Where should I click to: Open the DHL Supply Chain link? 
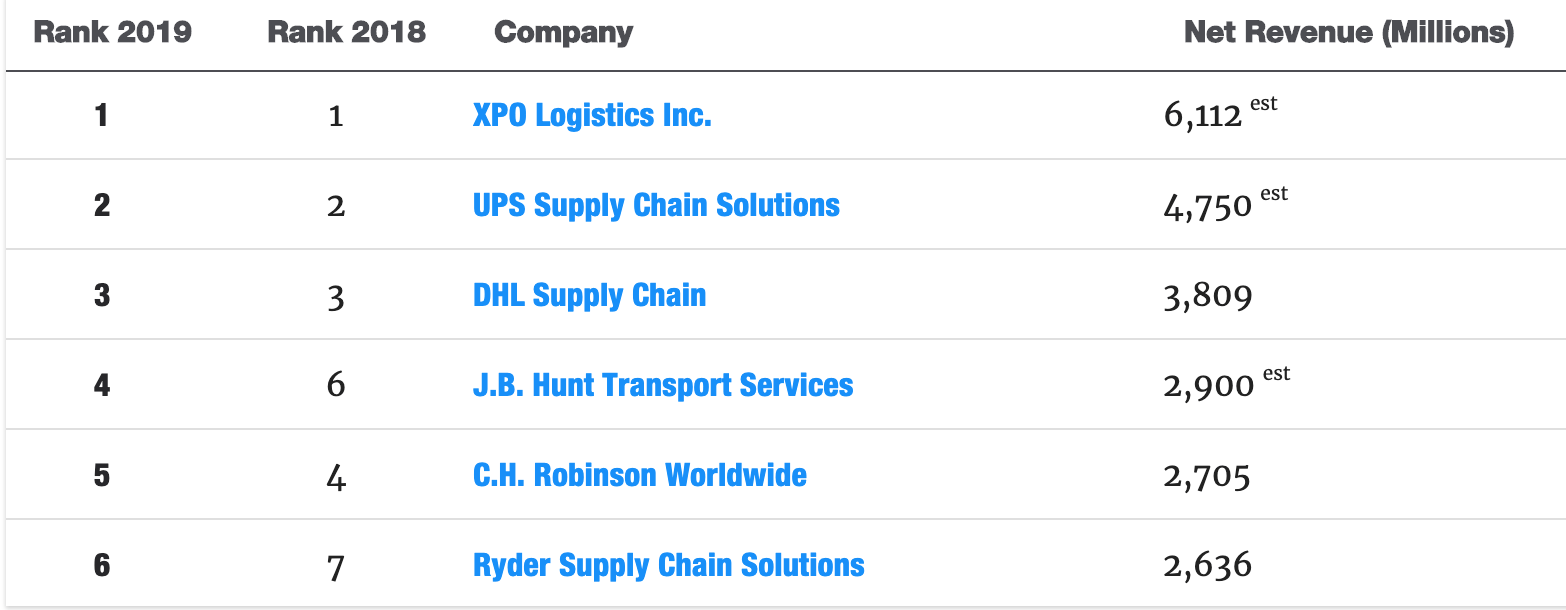pyautogui.click(x=589, y=295)
